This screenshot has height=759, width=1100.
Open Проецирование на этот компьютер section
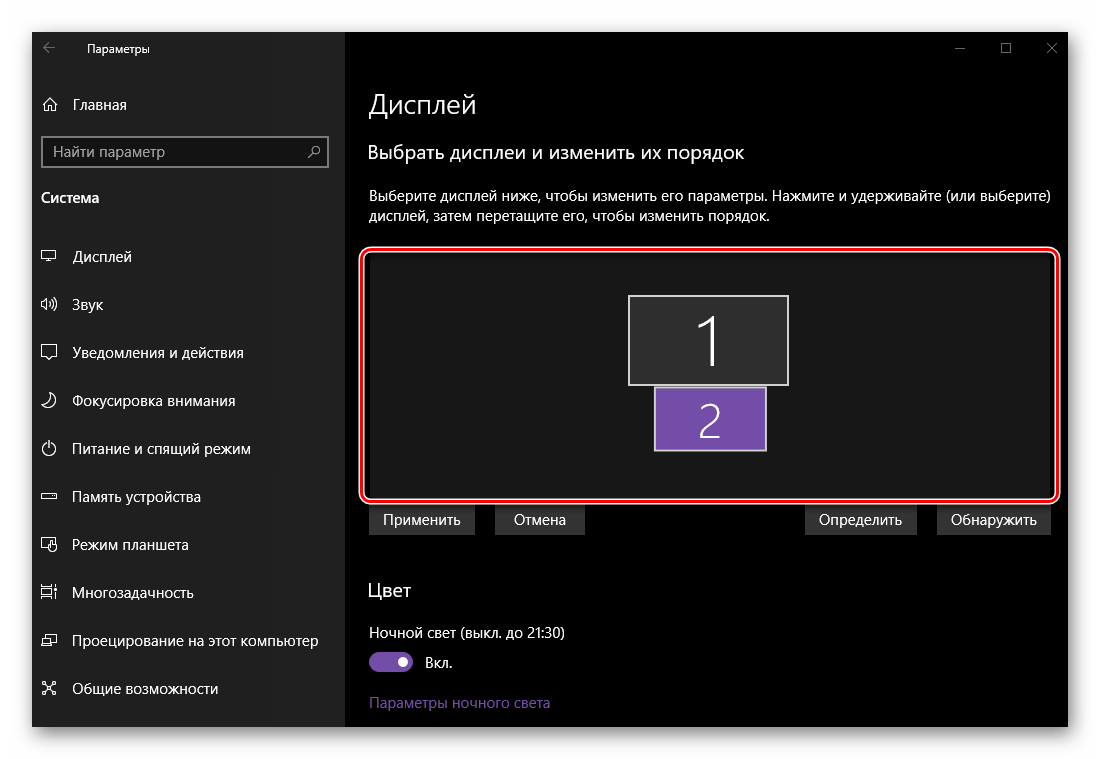pos(194,641)
